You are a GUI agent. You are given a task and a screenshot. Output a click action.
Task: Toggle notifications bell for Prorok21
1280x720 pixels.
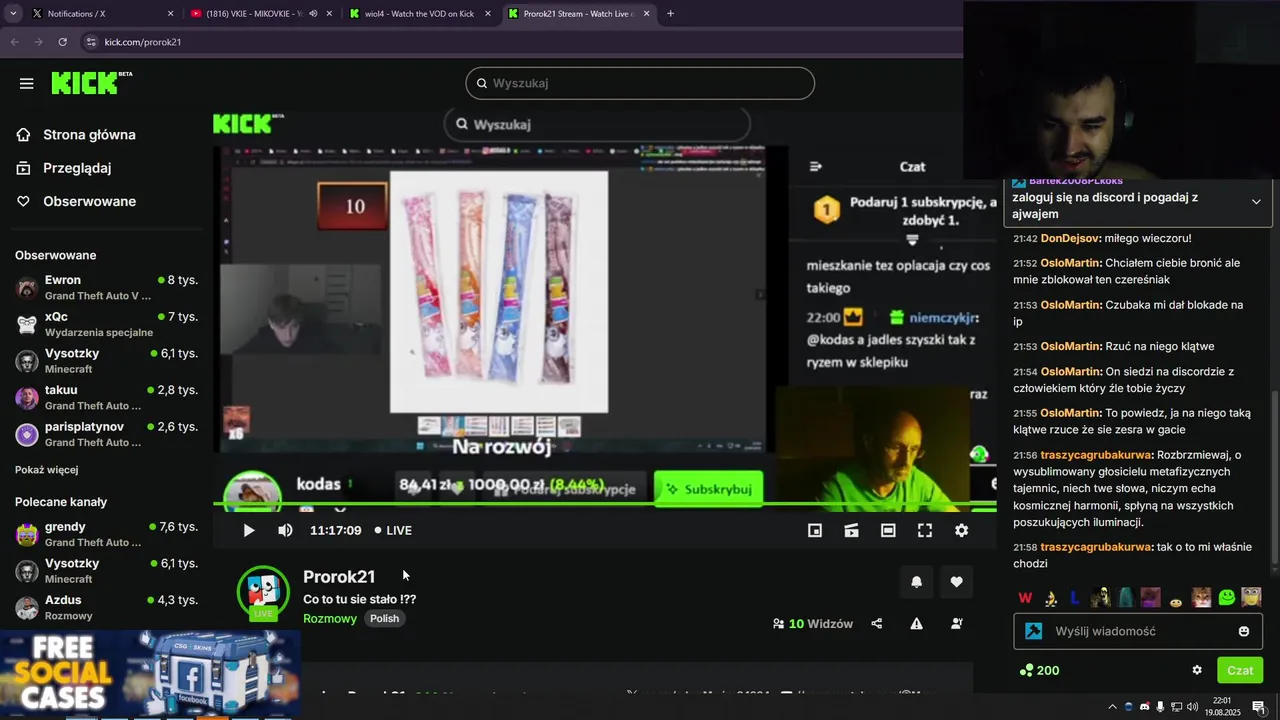click(916, 582)
